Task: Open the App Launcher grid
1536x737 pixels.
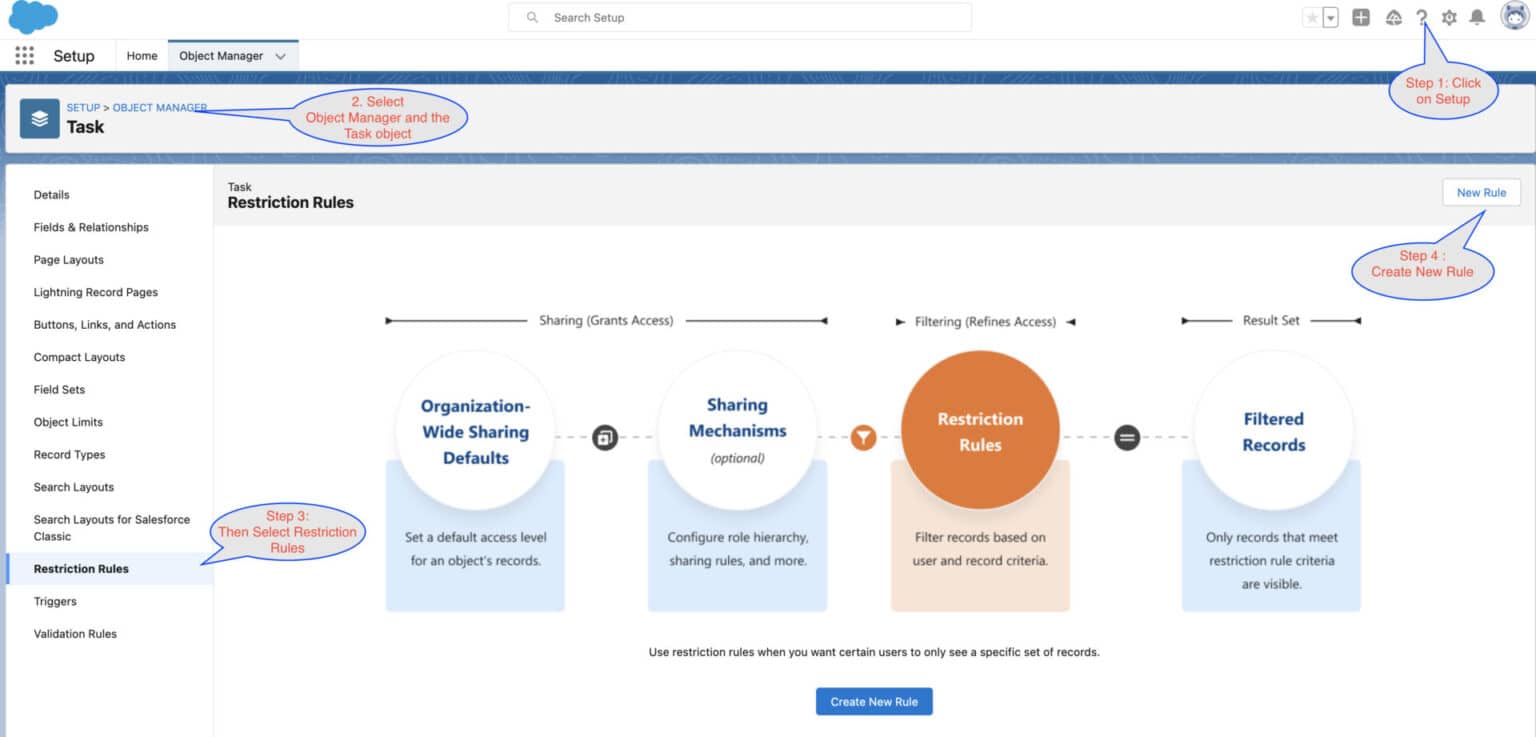Action: coord(23,55)
